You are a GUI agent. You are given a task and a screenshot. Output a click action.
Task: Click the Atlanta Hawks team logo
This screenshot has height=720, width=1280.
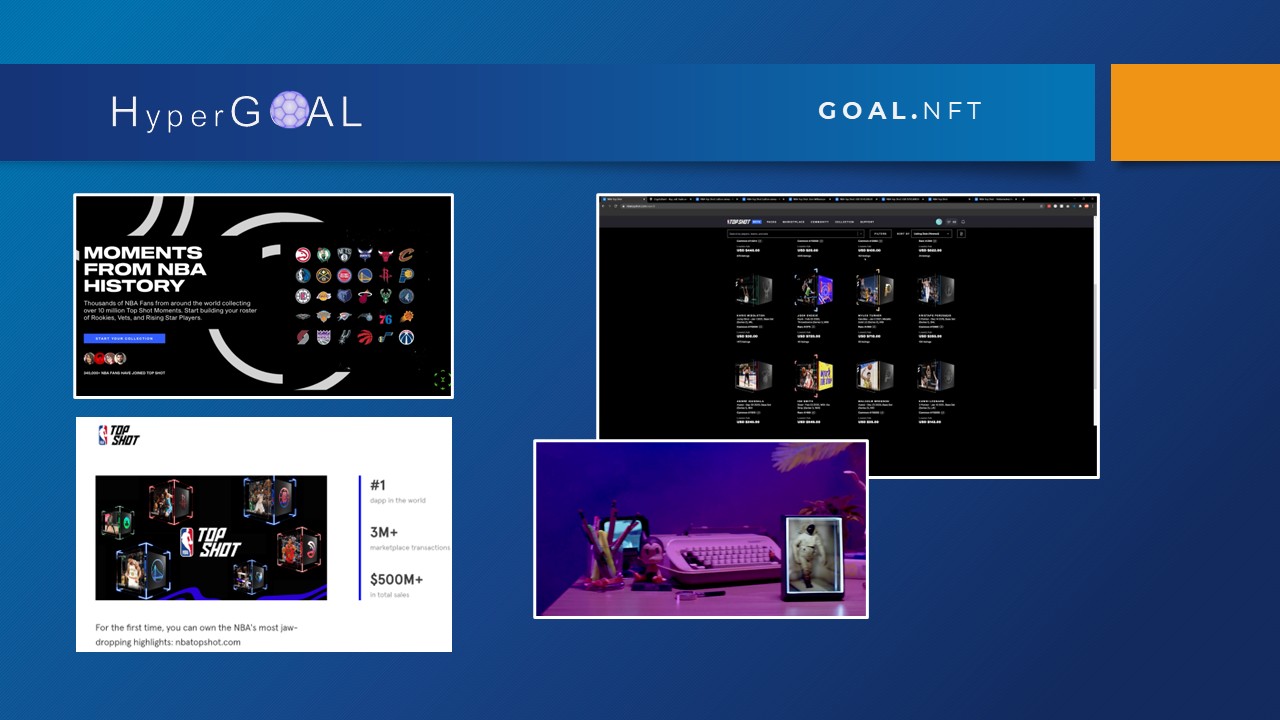click(303, 256)
